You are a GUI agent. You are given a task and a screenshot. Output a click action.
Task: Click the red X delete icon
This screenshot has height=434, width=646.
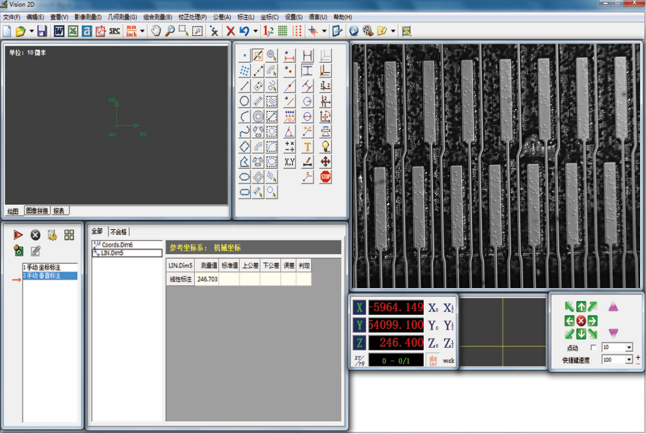(230, 32)
